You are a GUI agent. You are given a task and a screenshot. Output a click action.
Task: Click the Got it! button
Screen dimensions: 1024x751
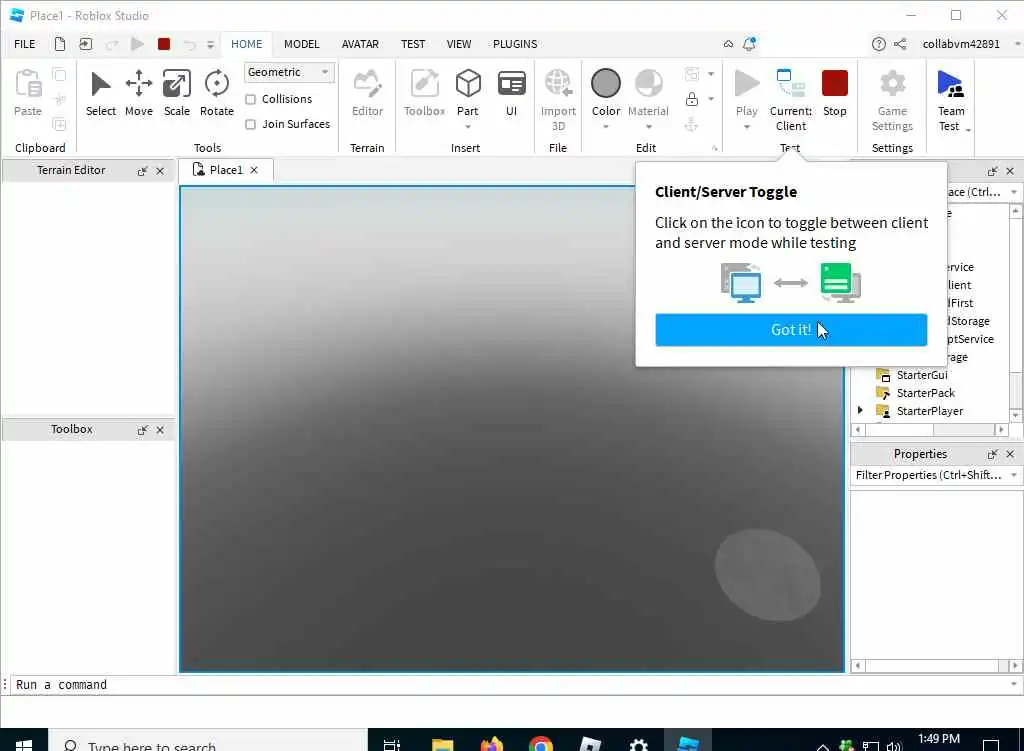point(791,330)
